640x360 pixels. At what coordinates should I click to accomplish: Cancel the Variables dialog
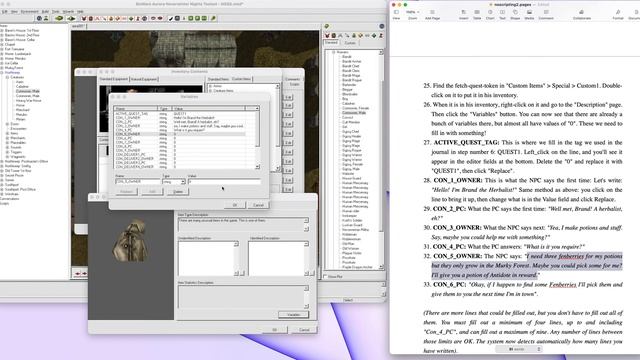[x=258, y=205]
